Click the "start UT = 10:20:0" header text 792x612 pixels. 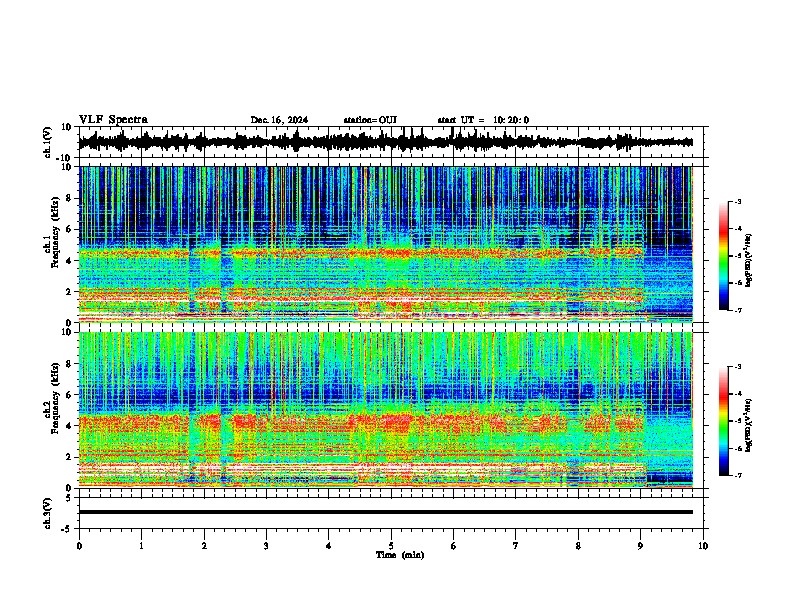pos(483,120)
